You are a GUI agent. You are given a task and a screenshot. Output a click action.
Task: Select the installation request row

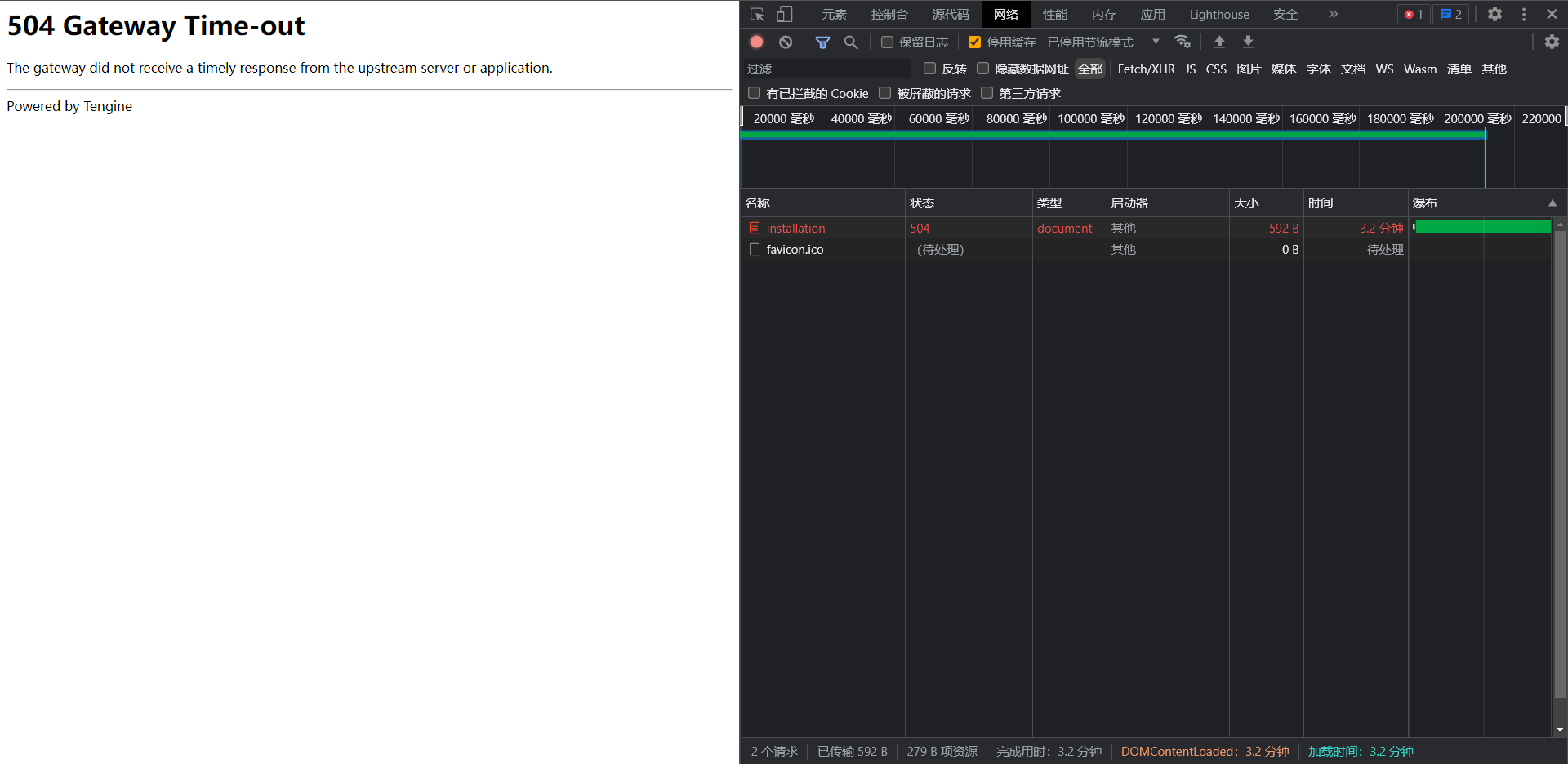(795, 228)
